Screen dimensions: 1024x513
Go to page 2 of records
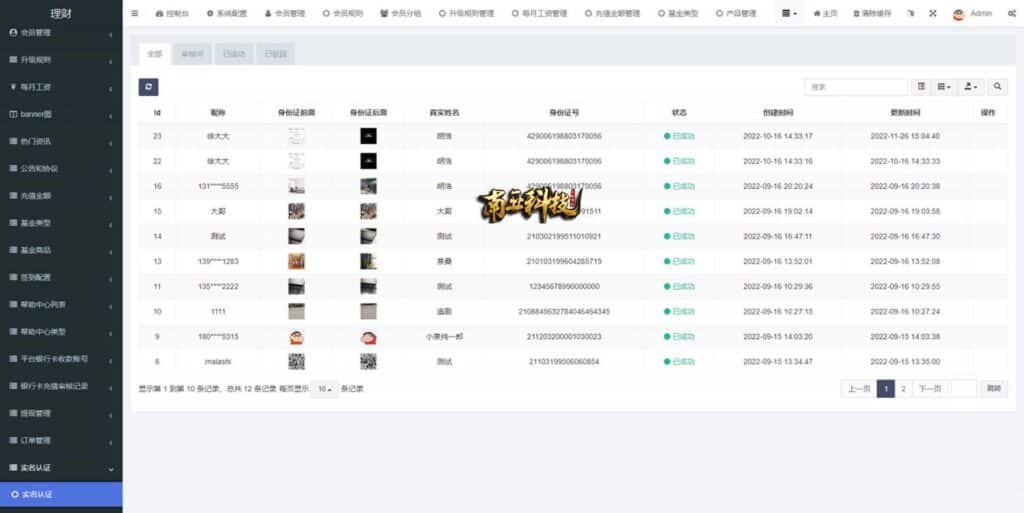coord(903,389)
